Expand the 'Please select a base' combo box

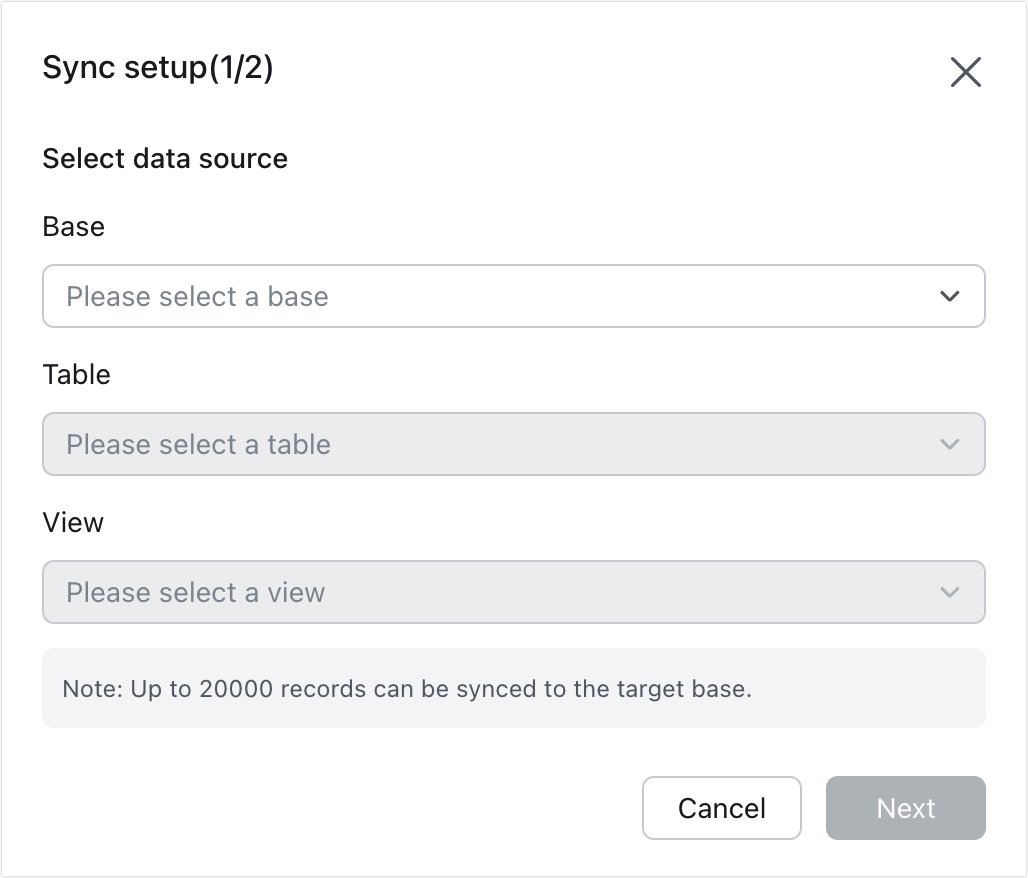[x=513, y=296]
